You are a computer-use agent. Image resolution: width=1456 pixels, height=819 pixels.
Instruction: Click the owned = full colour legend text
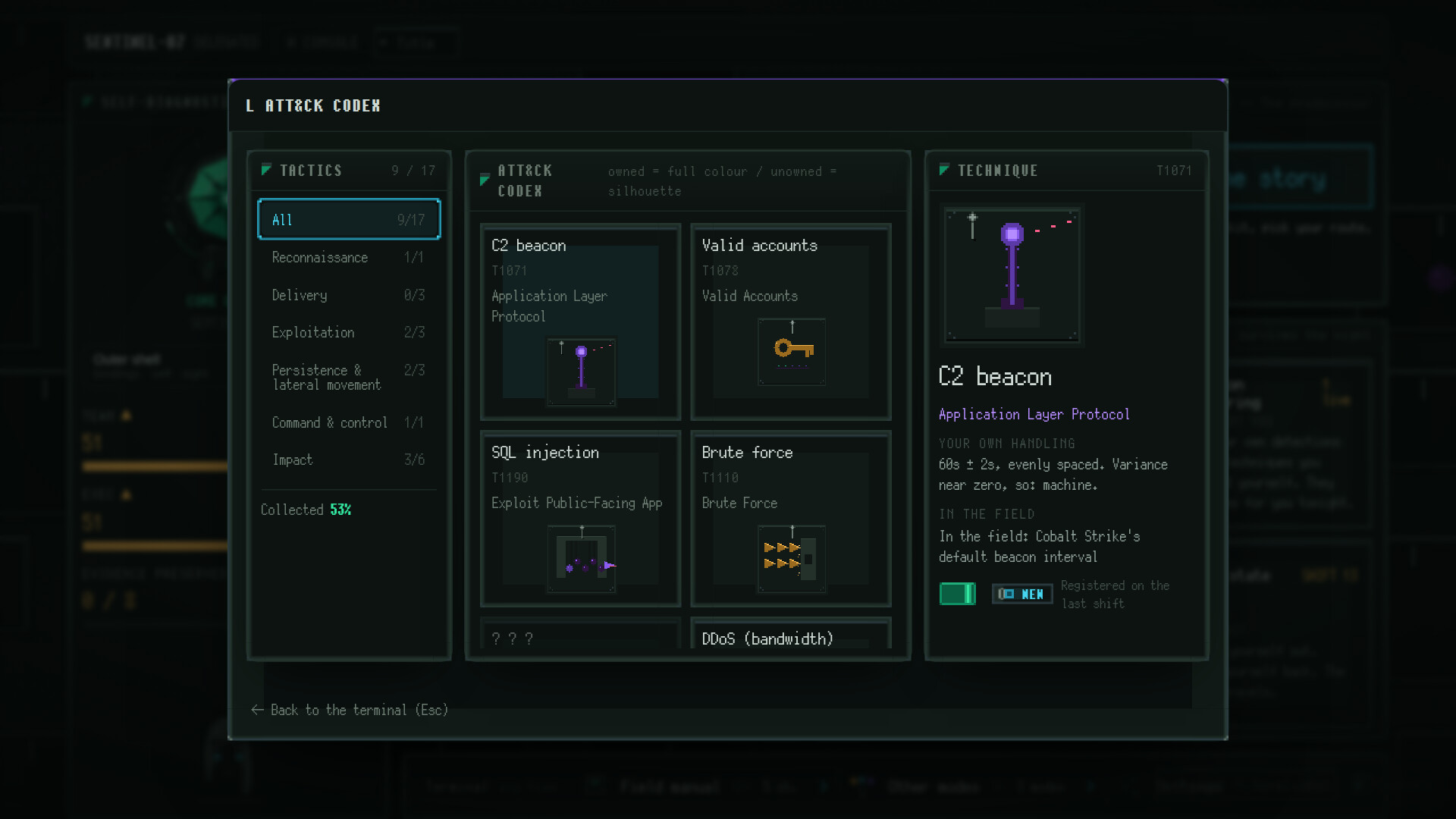[x=722, y=181]
